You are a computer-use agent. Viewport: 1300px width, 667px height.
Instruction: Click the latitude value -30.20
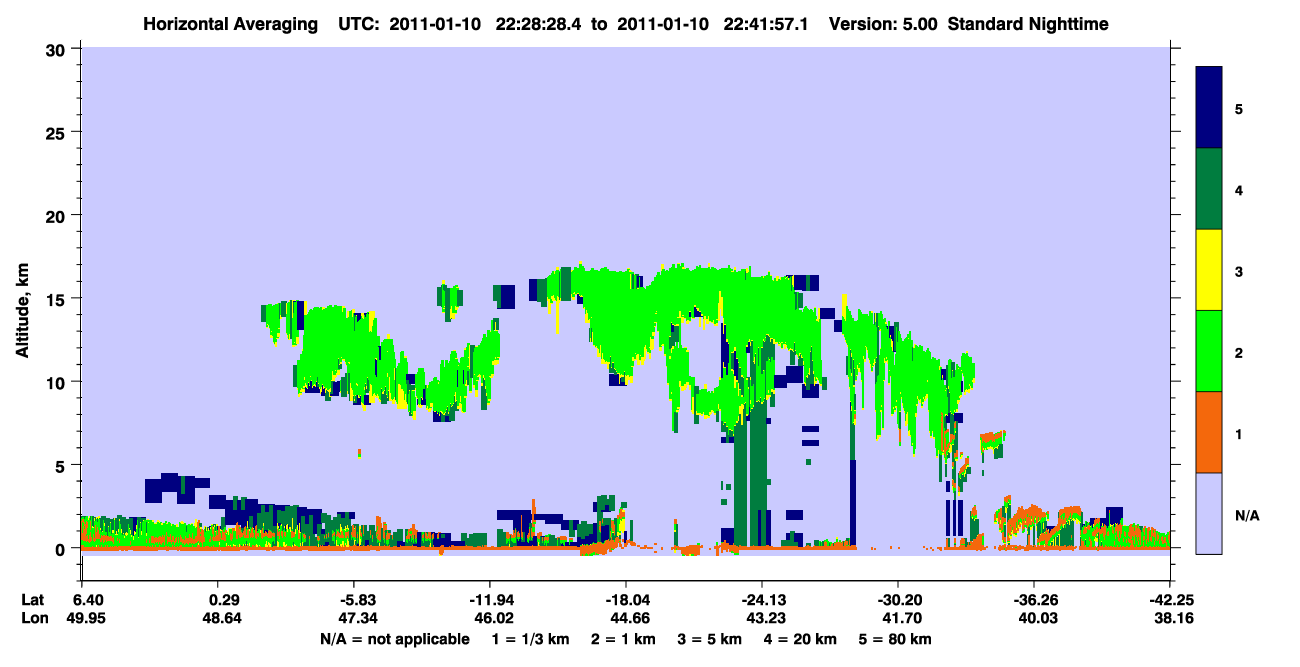899,600
